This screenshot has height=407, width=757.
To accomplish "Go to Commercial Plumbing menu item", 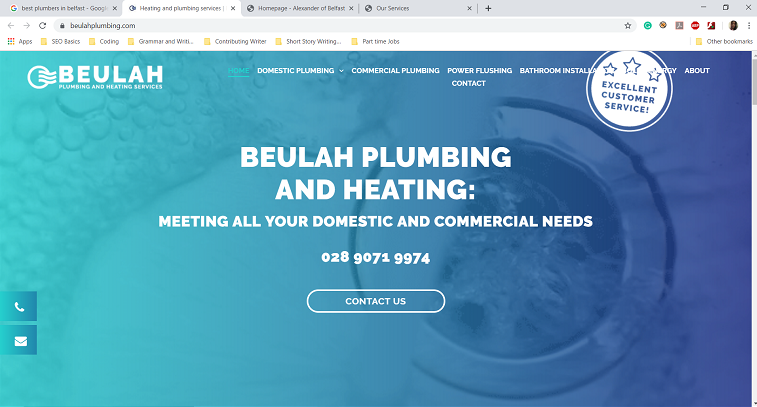I will coord(395,70).
